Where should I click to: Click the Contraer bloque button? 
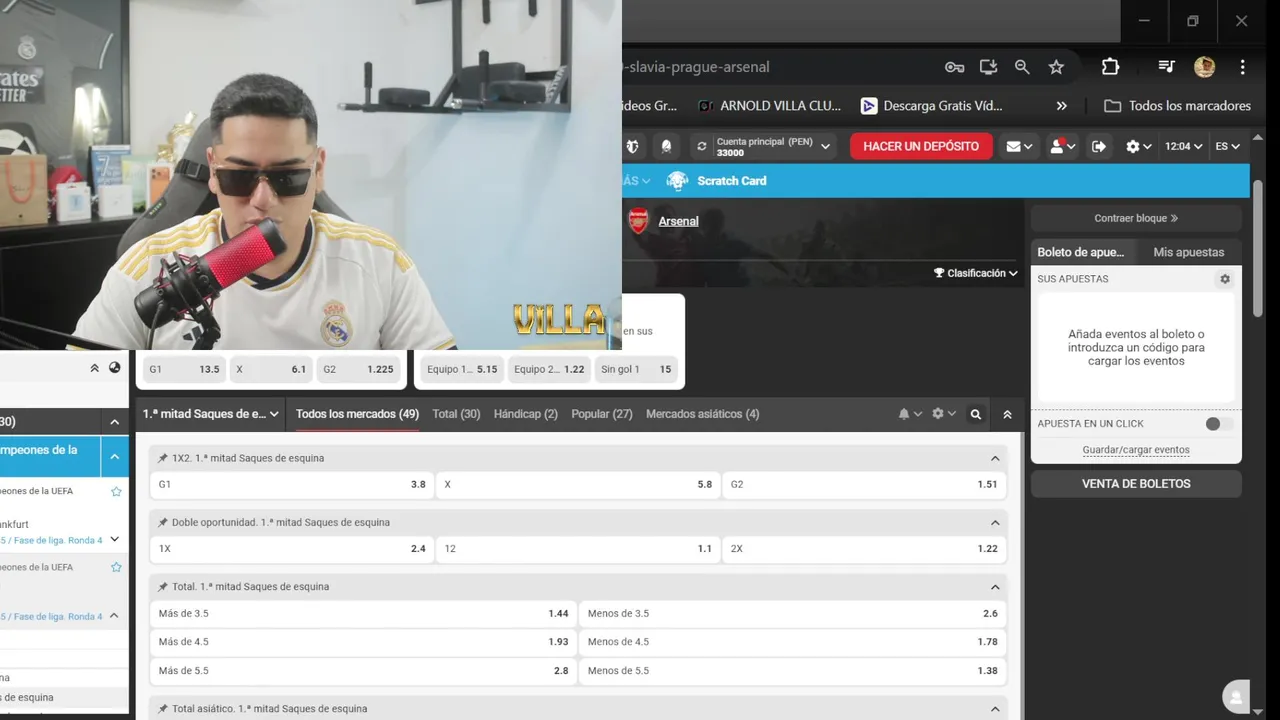[1136, 218]
